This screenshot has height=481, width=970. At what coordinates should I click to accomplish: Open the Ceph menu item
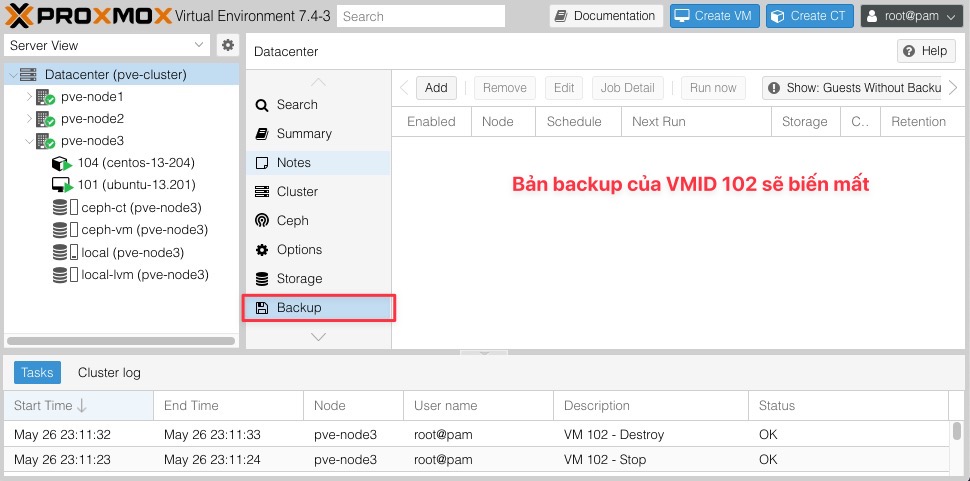point(318,221)
